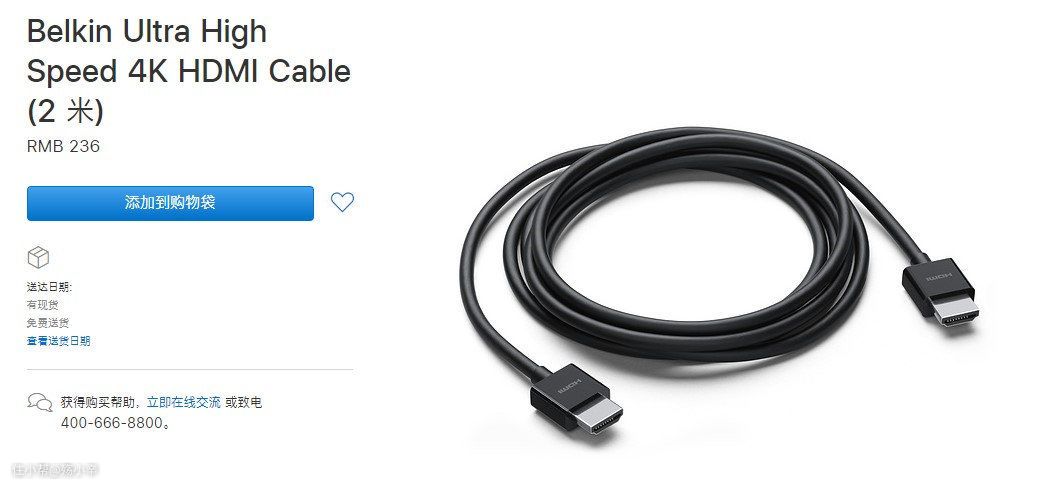Click the watermark at bottom-left corner
The width and height of the screenshot is (1057, 491).
(55, 469)
